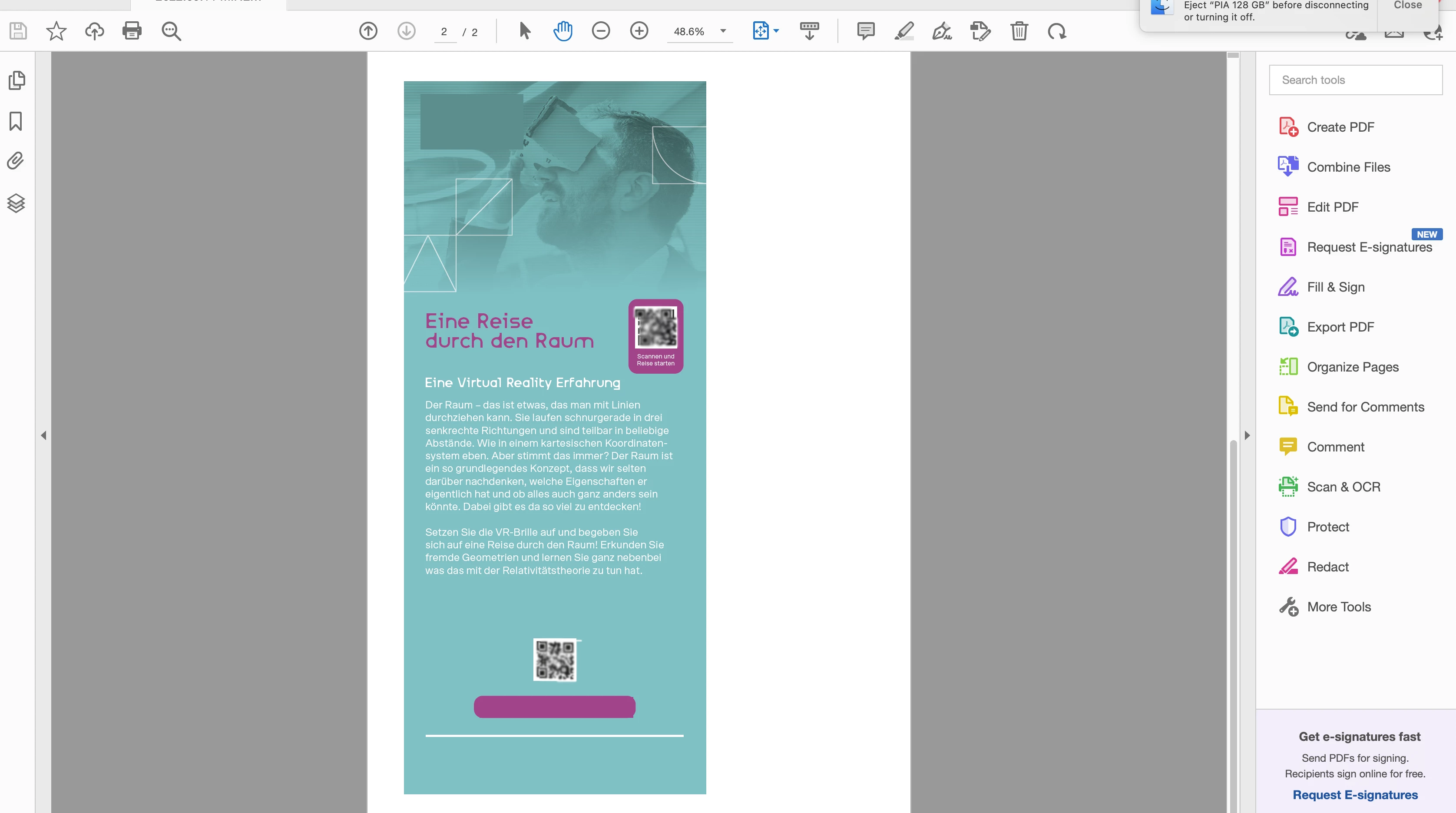This screenshot has width=1456, height=813.
Task: Open the zoom percentage dropdown
Action: click(723, 31)
